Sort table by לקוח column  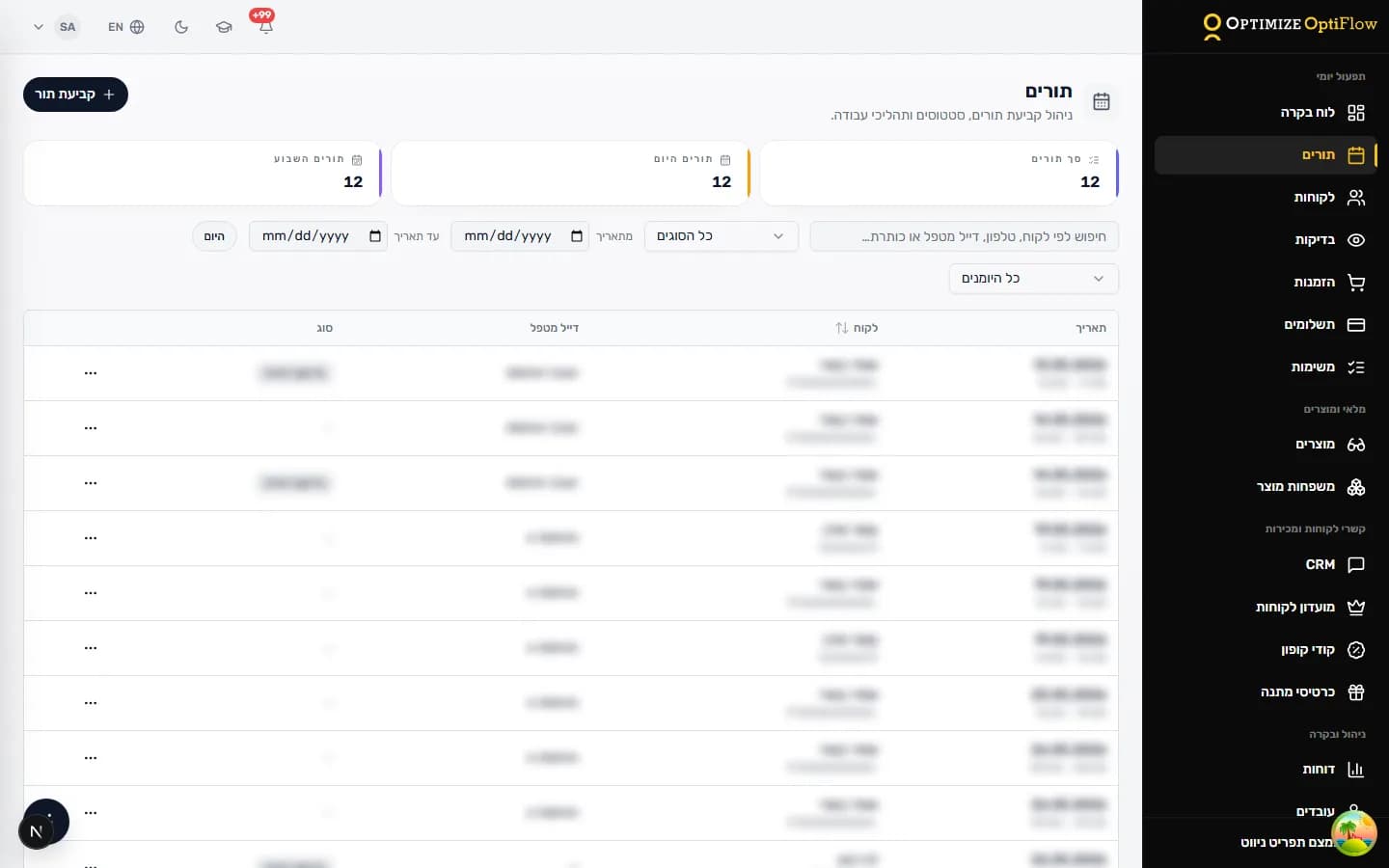[x=857, y=328]
